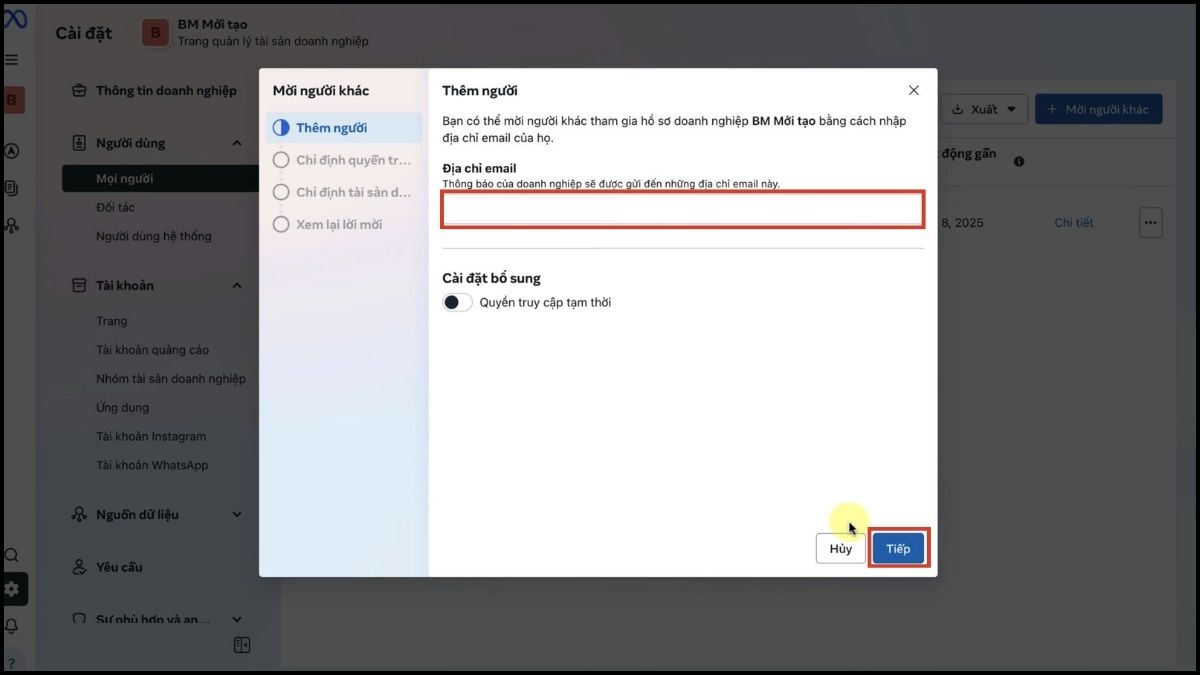The height and width of the screenshot is (675, 1200).
Task: Click the Hủy button
Action: [x=841, y=549]
